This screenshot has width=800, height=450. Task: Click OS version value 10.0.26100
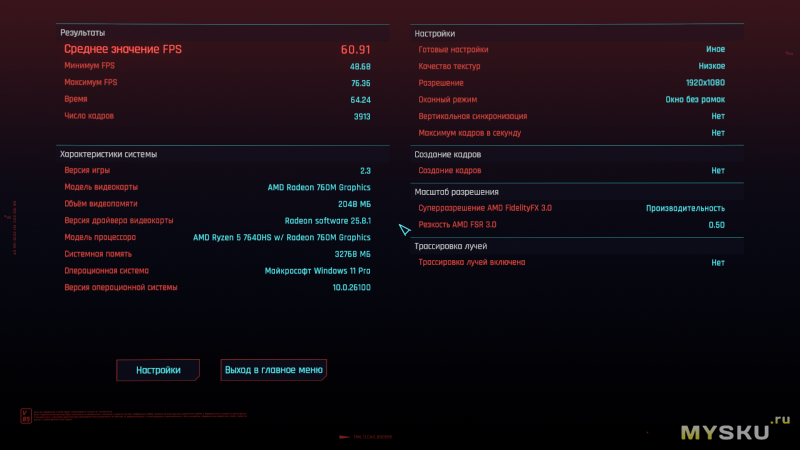352,287
